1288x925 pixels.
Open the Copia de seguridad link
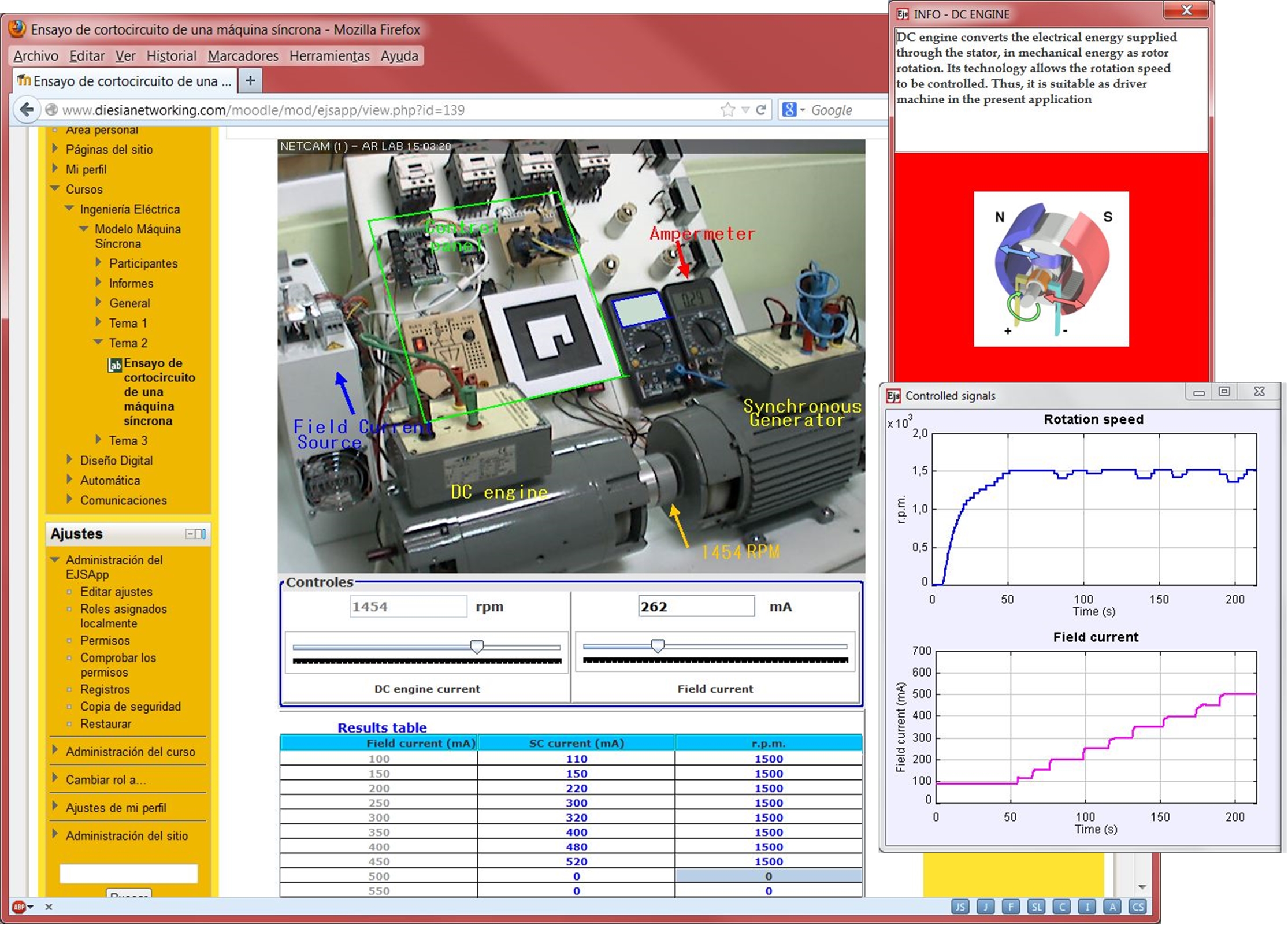click(130, 707)
